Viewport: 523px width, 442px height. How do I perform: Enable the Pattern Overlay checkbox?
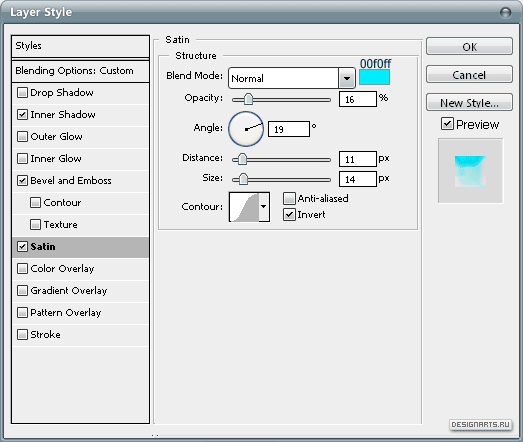pyautogui.click(x=22, y=313)
